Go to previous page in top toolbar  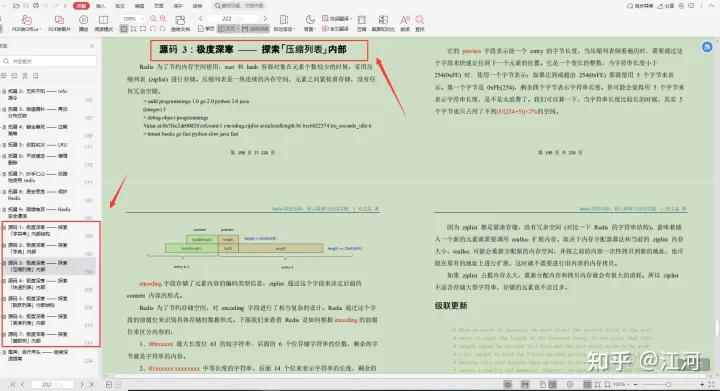tap(201, 19)
